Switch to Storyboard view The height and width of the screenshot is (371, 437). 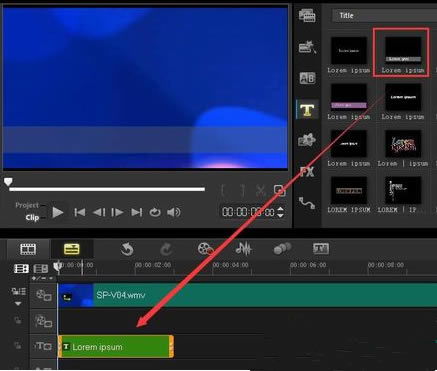(28, 249)
